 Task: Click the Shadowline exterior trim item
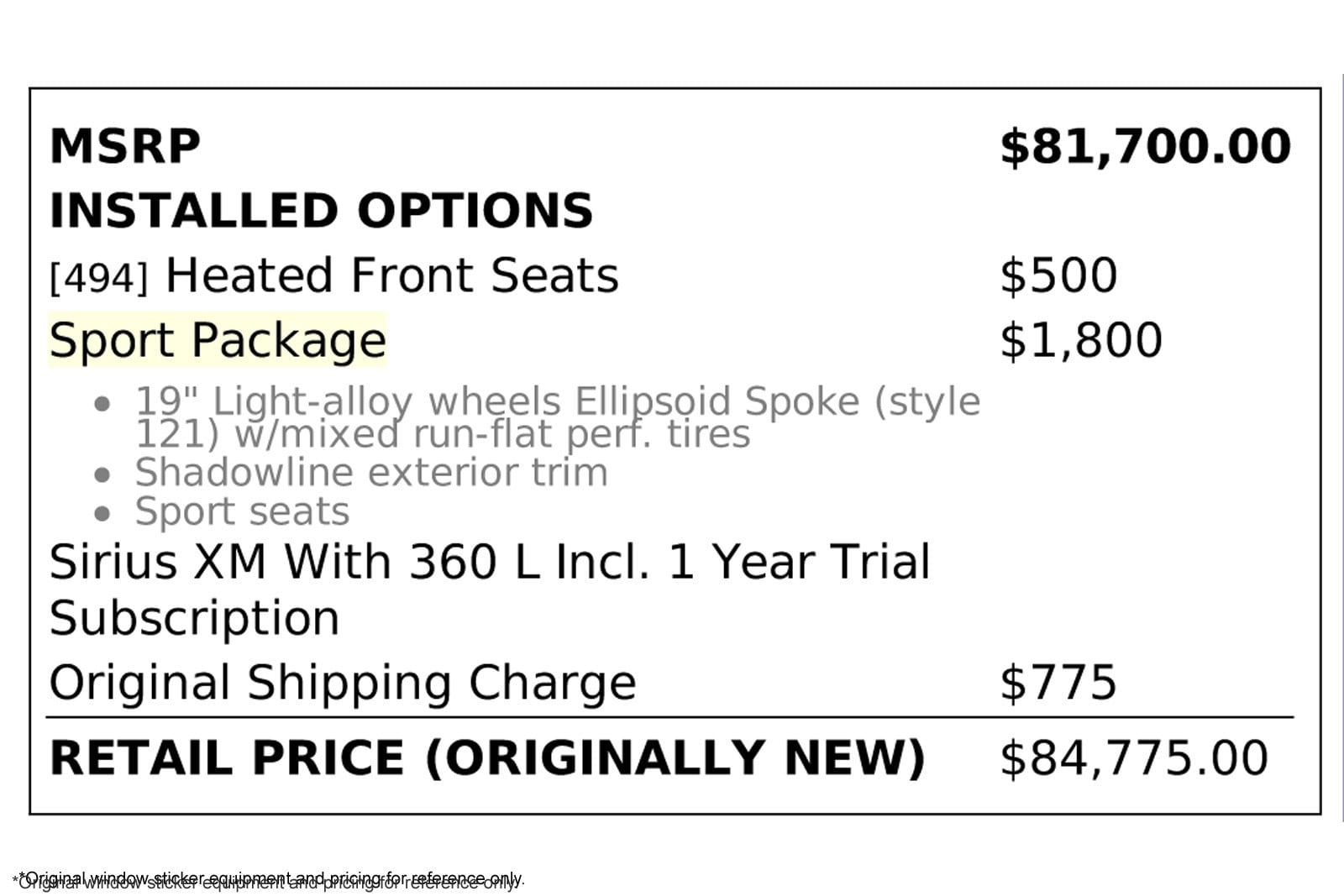pos(371,472)
